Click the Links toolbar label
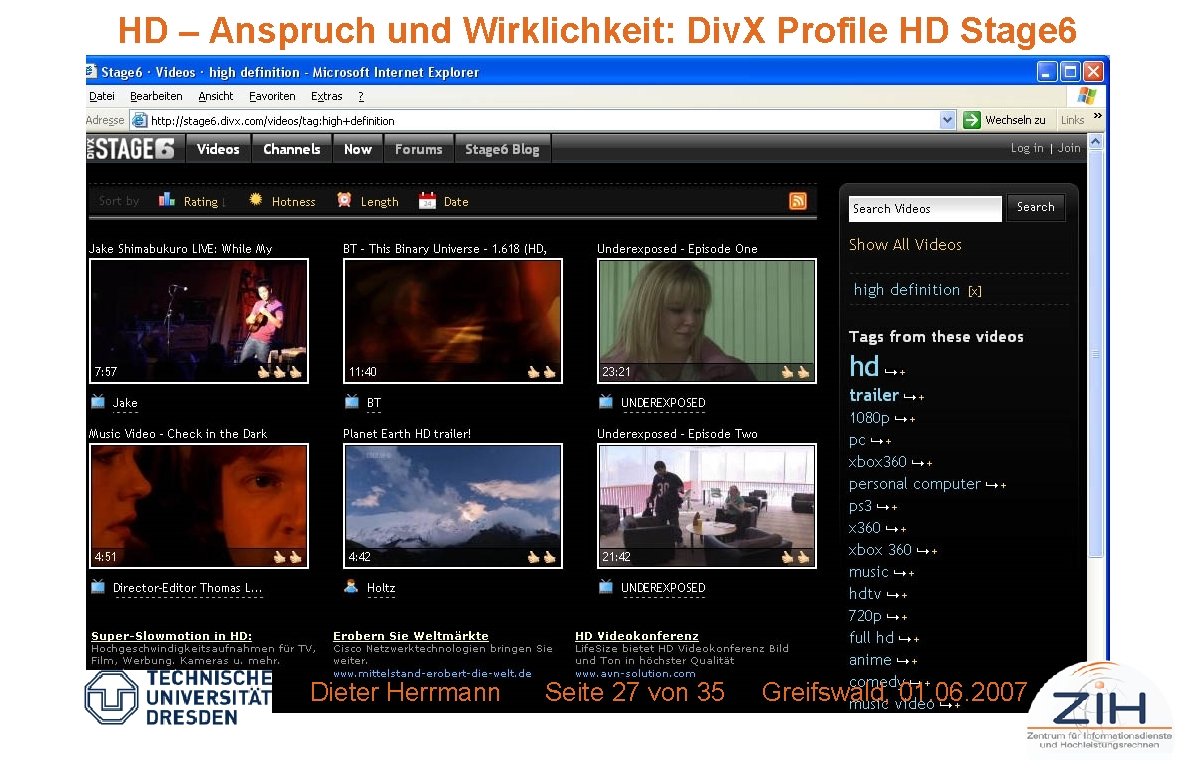Image resolution: width=1195 pixels, height=768 pixels. point(1072,120)
